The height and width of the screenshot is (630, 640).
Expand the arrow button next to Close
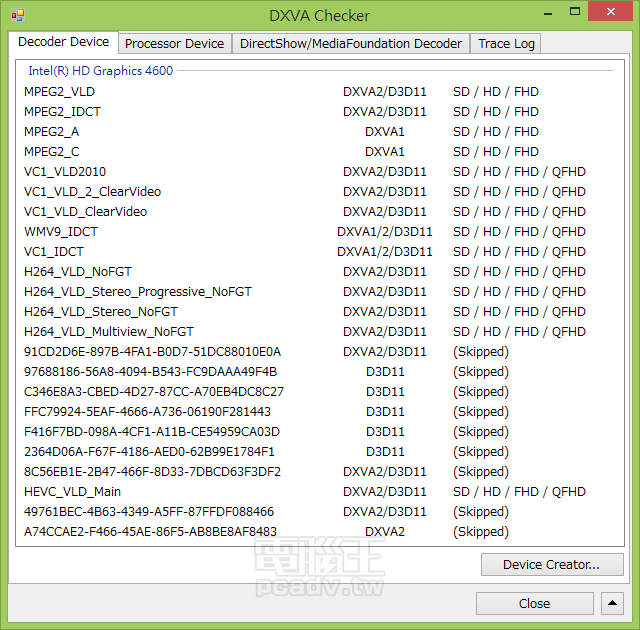pyautogui.click(x=612, y=603)
